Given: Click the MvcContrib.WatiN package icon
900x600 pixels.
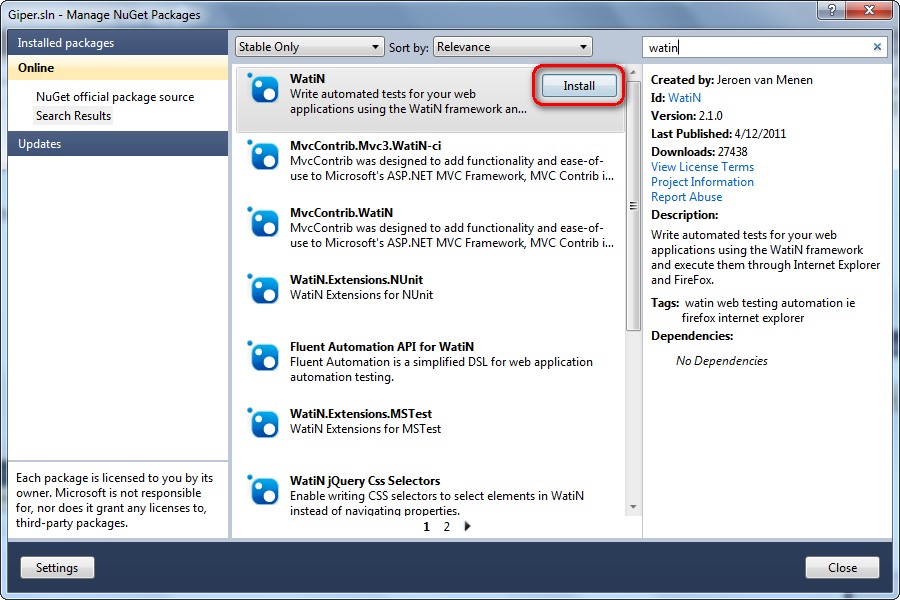Looking at the screenshot, I should (263, 223).
